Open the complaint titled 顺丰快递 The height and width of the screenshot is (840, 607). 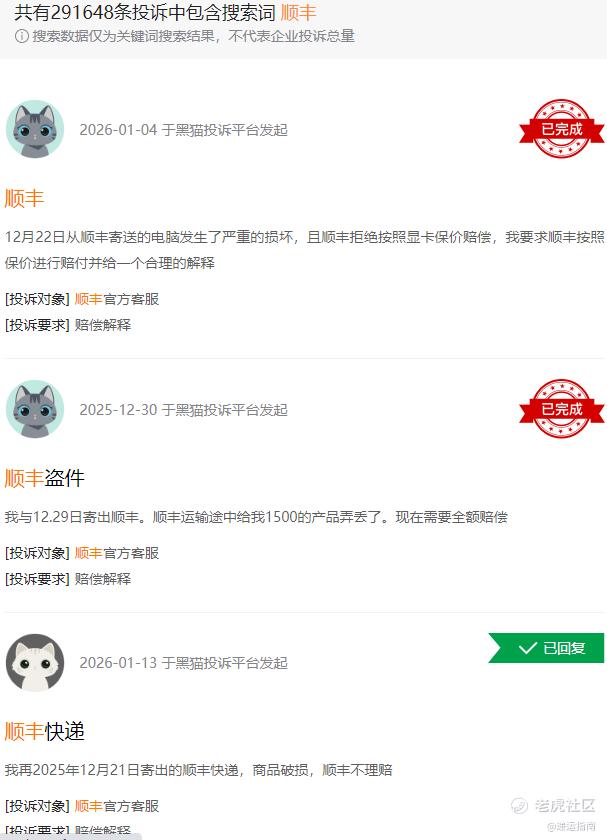click(x=44, y=731)
